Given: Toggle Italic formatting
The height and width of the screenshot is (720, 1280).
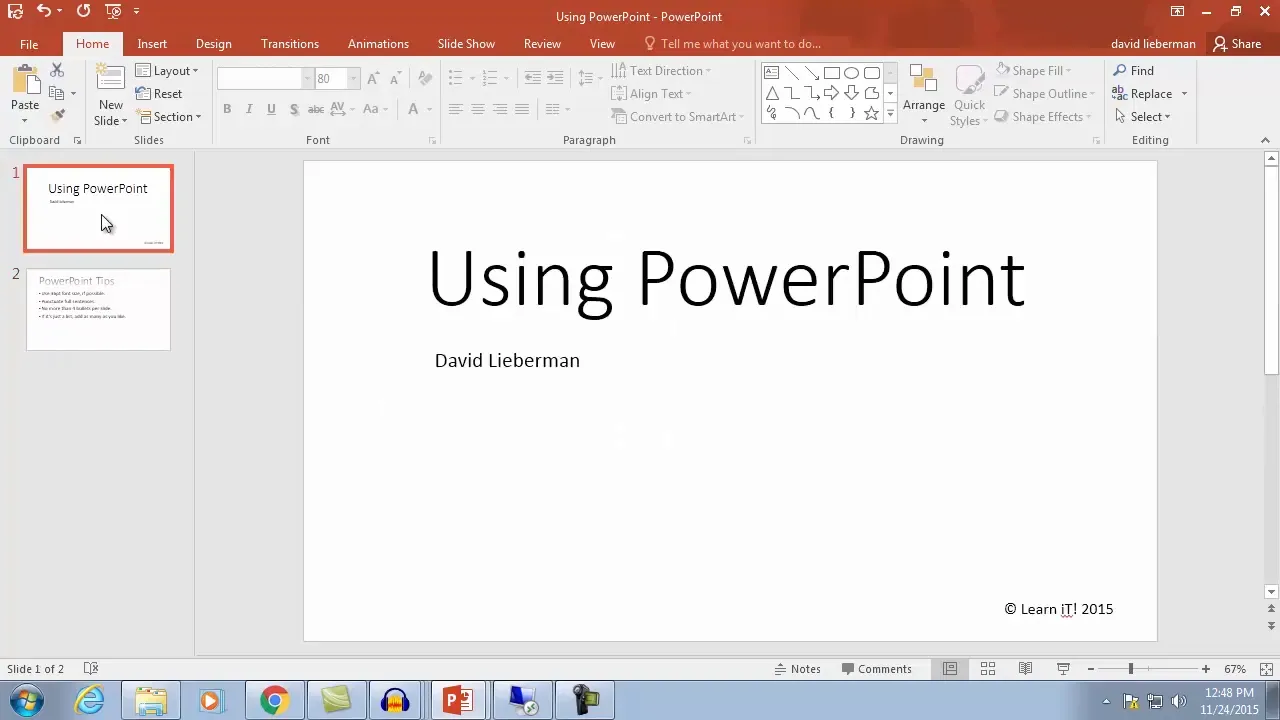Looking at the screenshot, I should point(249,109).
